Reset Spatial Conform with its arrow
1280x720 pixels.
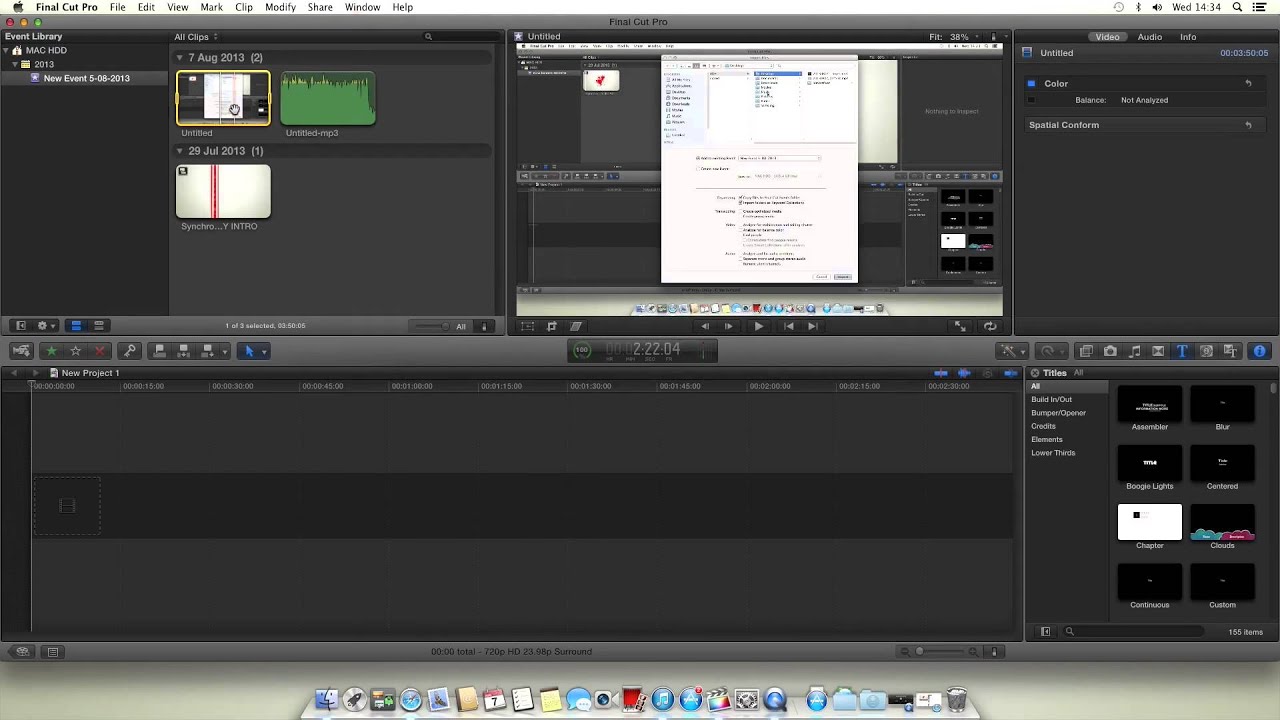[1248, 125]
